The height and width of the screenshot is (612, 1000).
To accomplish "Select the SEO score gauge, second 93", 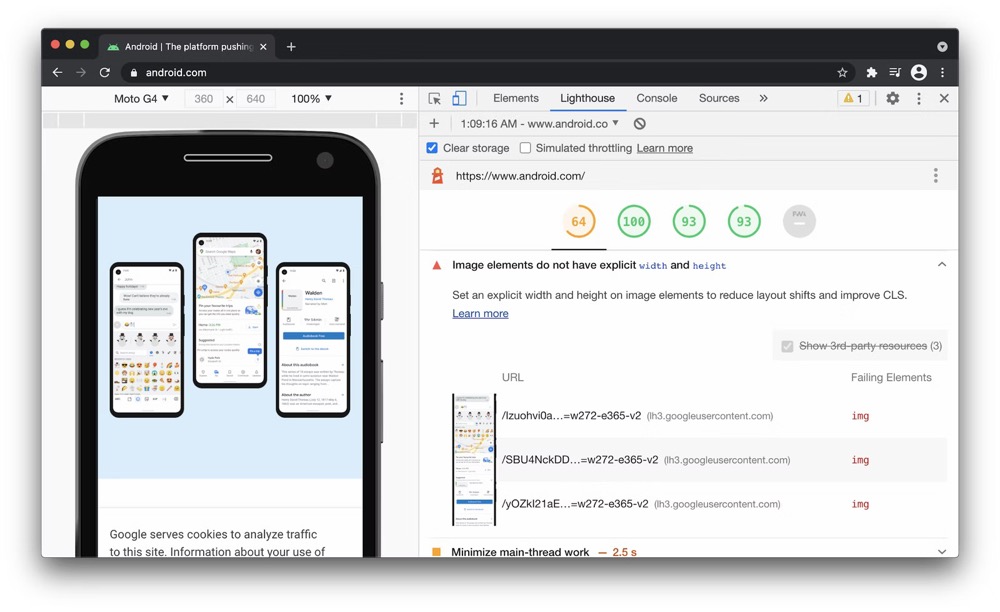I will (x=744, y=221).
